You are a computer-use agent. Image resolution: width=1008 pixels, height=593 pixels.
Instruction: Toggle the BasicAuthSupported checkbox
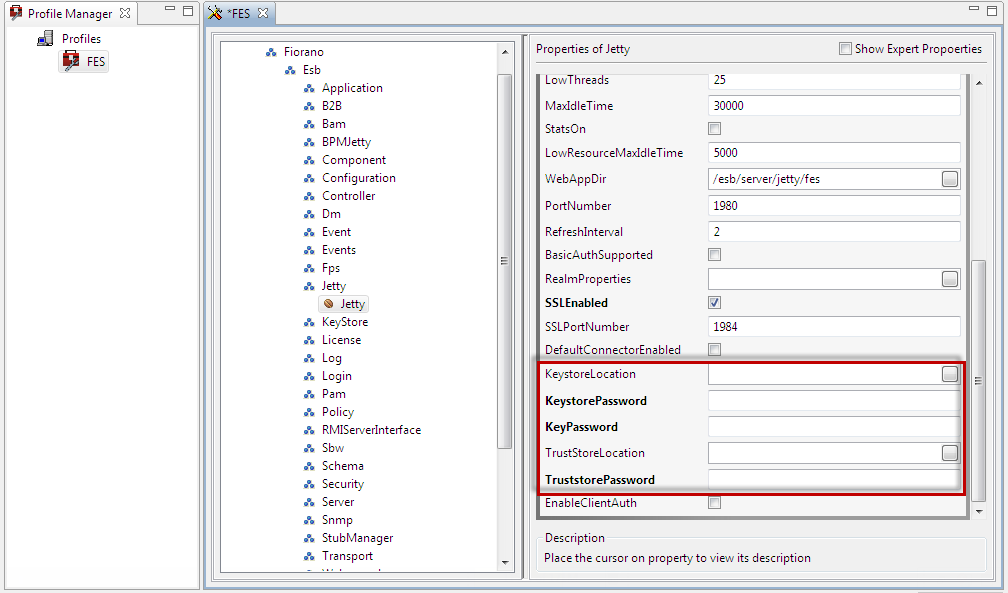714,255
